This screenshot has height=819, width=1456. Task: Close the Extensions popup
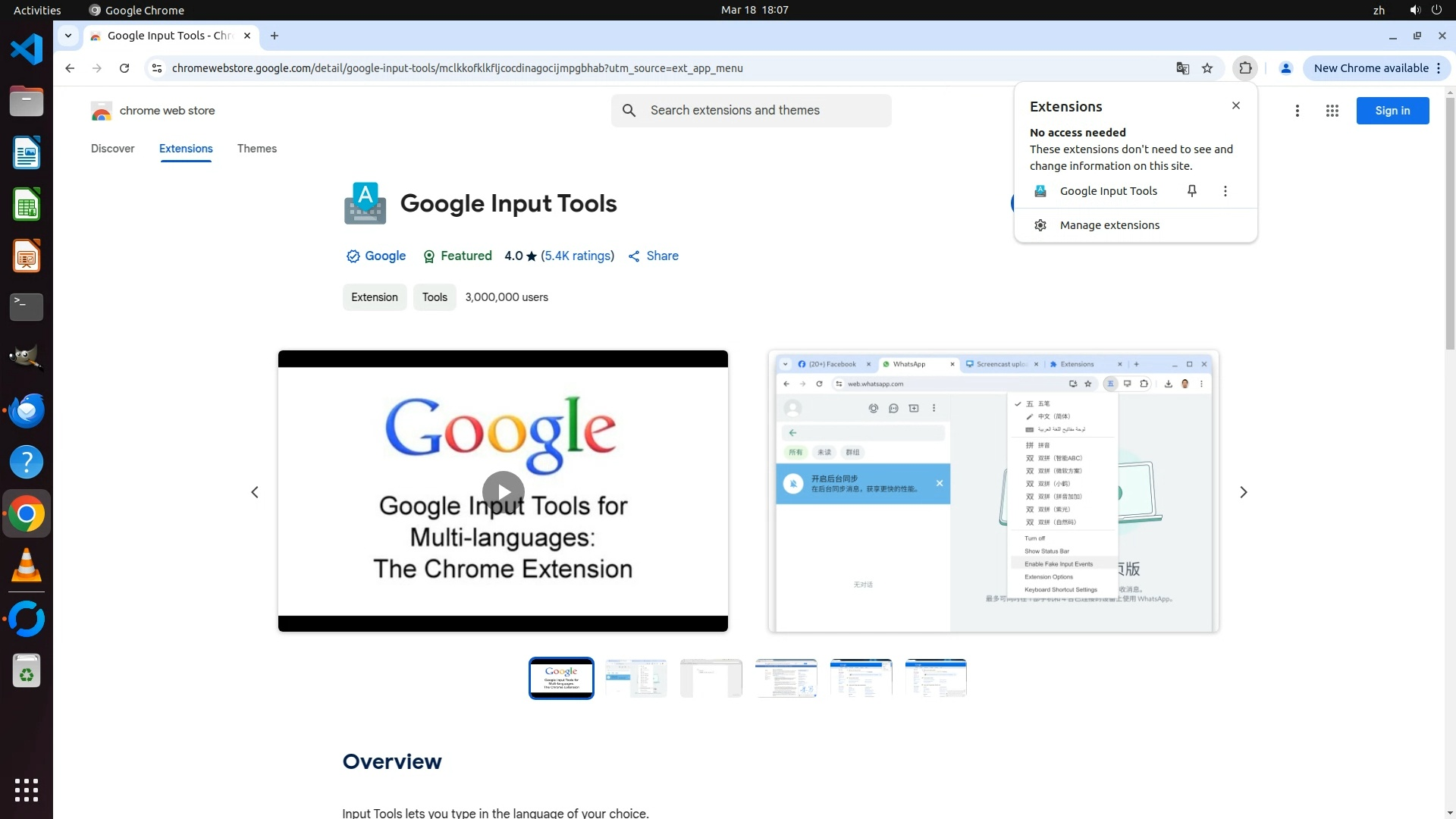pyautogui.click(x=1235, y=106)
